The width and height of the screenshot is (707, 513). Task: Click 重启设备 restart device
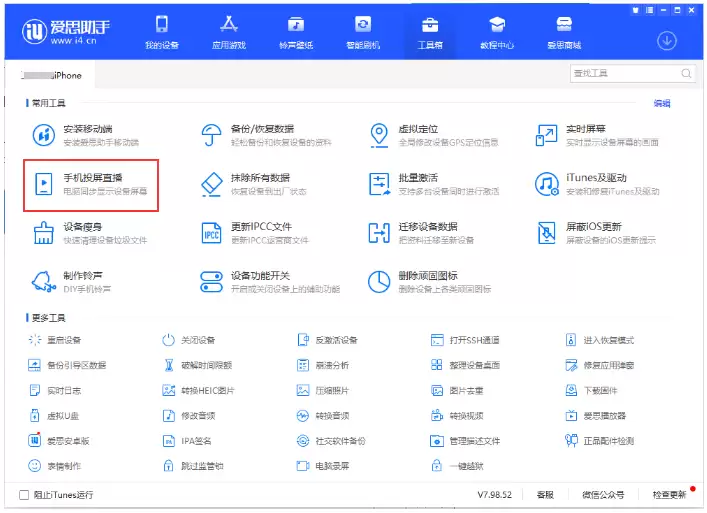point(55,340)
